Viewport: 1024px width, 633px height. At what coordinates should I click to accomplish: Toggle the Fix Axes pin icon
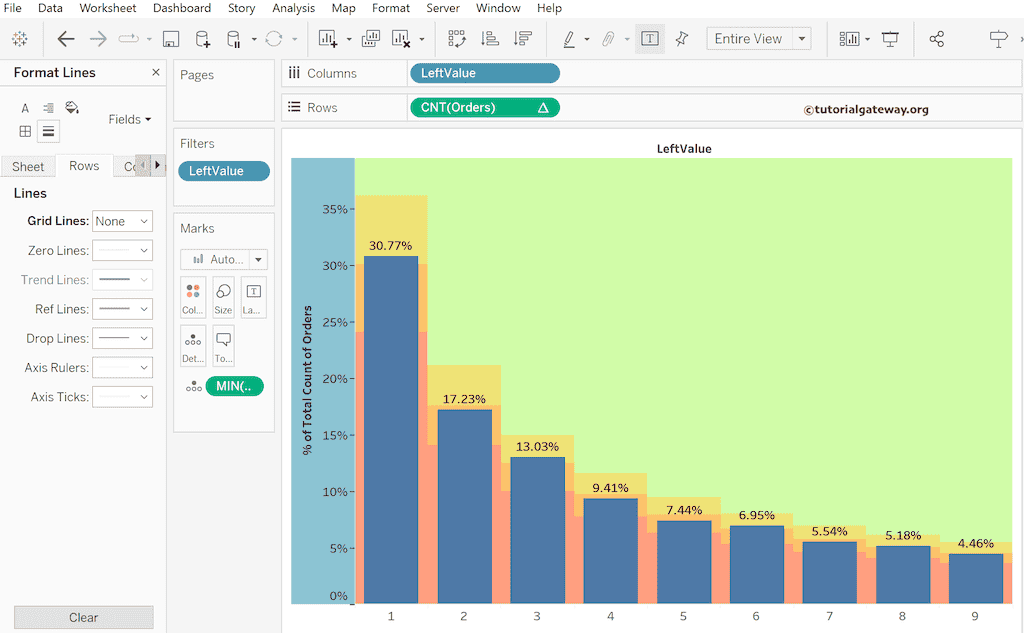[x=682, y=39]
